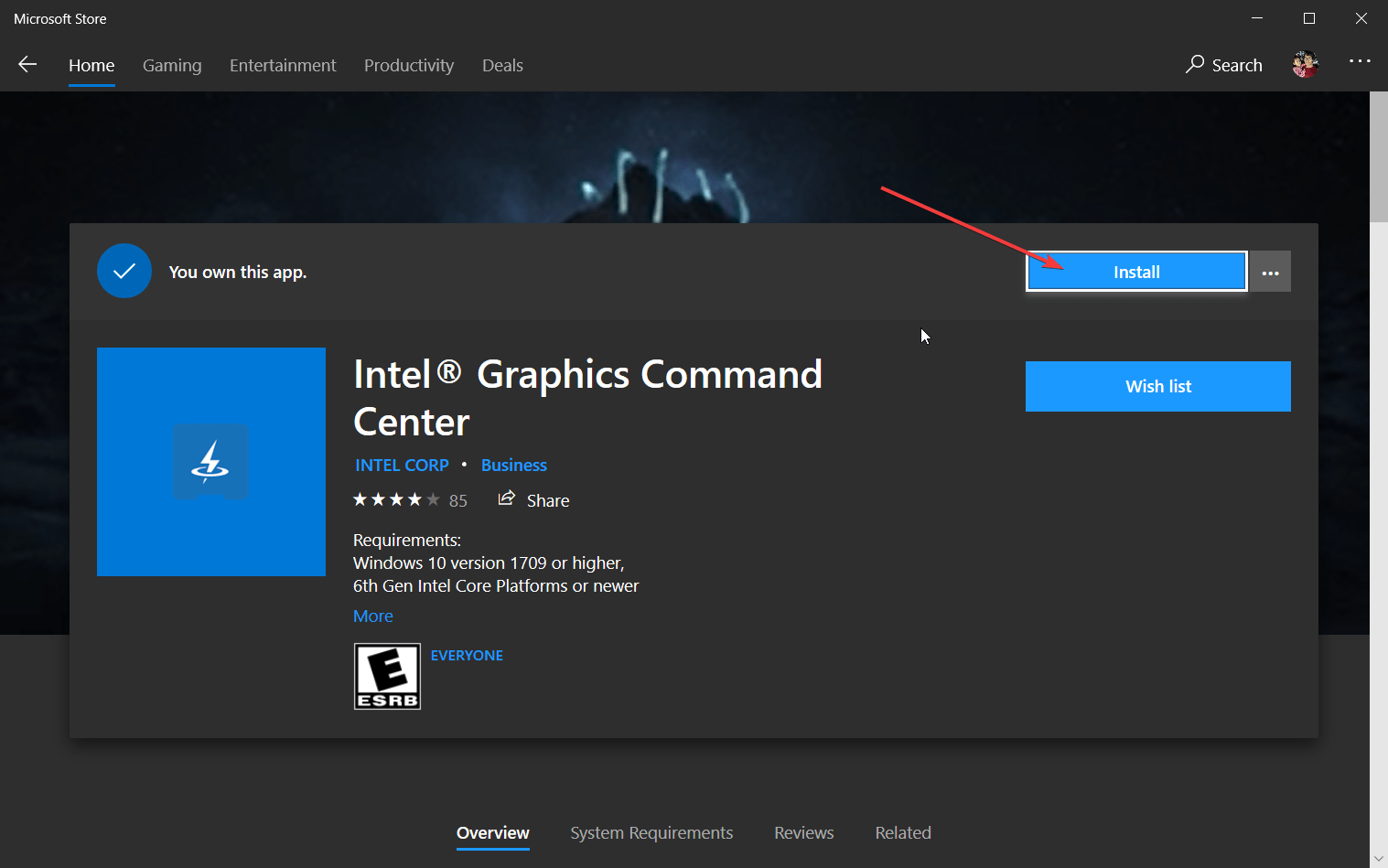Open the See more ellipsis menu
1388x868 pixels.
pos(1360,60)
